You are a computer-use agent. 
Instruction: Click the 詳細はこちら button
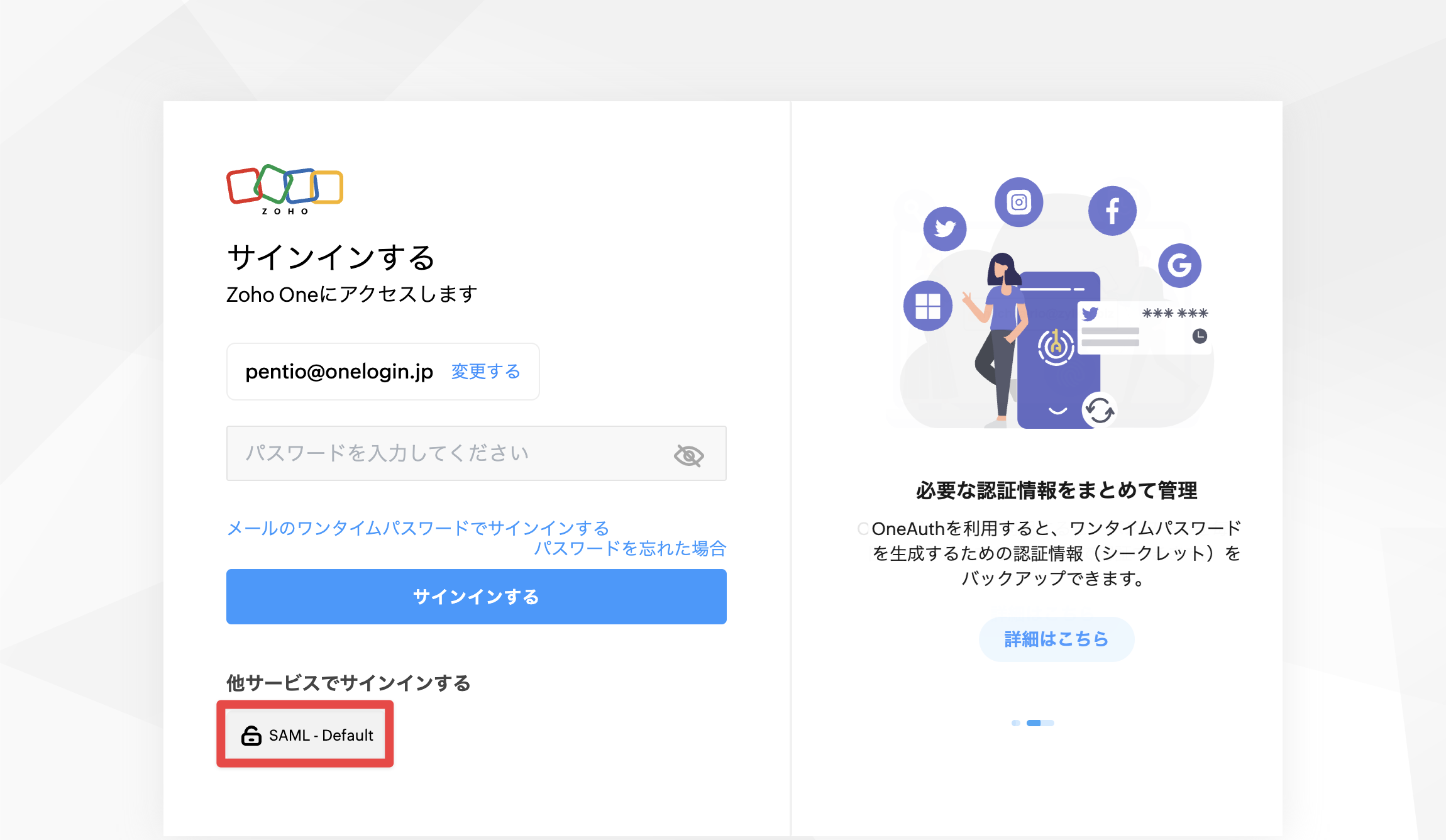(x=1056, y=639)
